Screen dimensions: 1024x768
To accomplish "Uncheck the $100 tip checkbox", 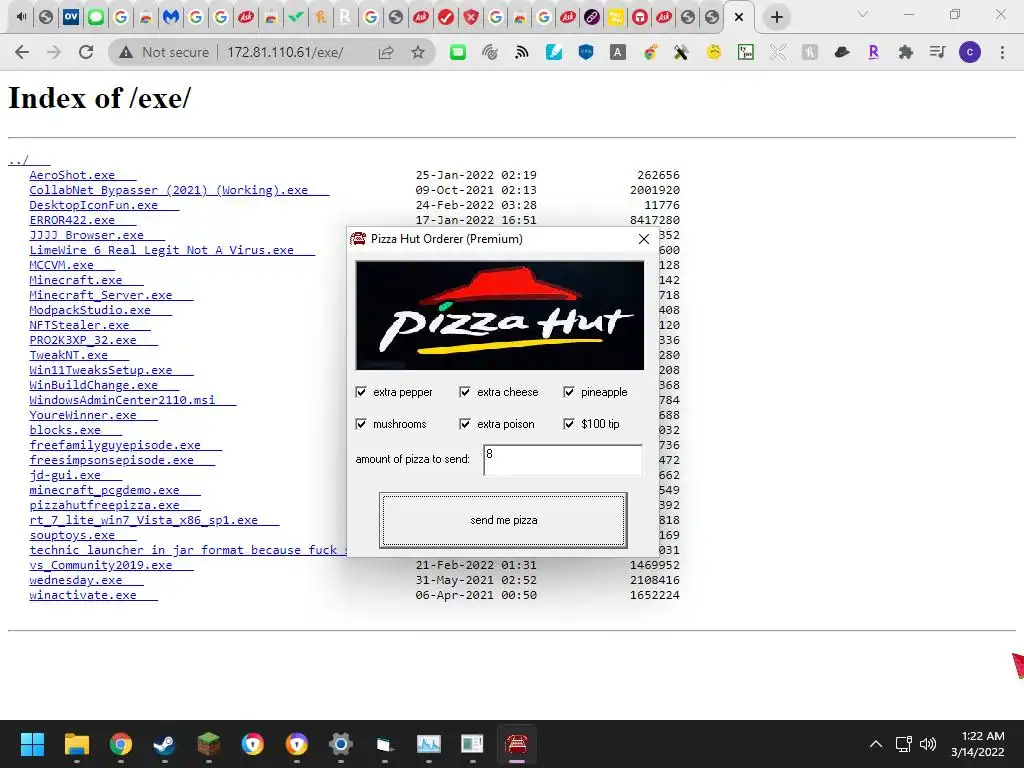I will click(x=569, y=424).
